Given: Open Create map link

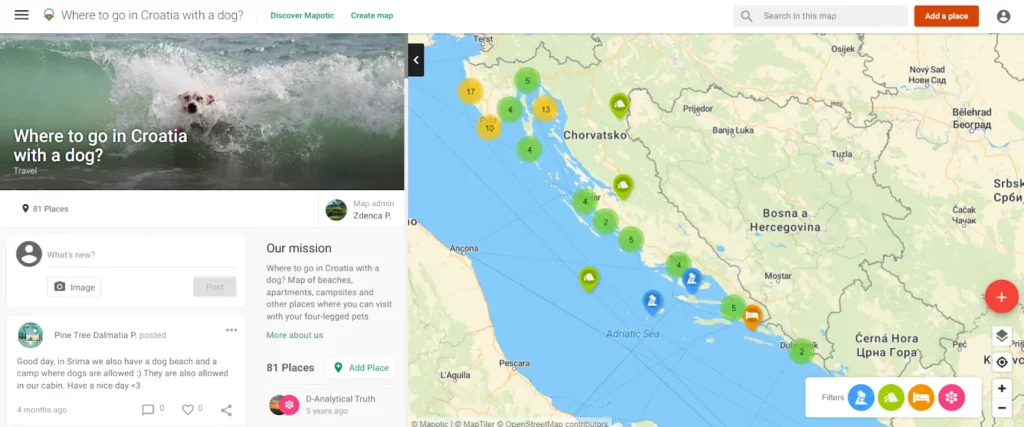Looking at the screenshot, I should tap(372, 16).
